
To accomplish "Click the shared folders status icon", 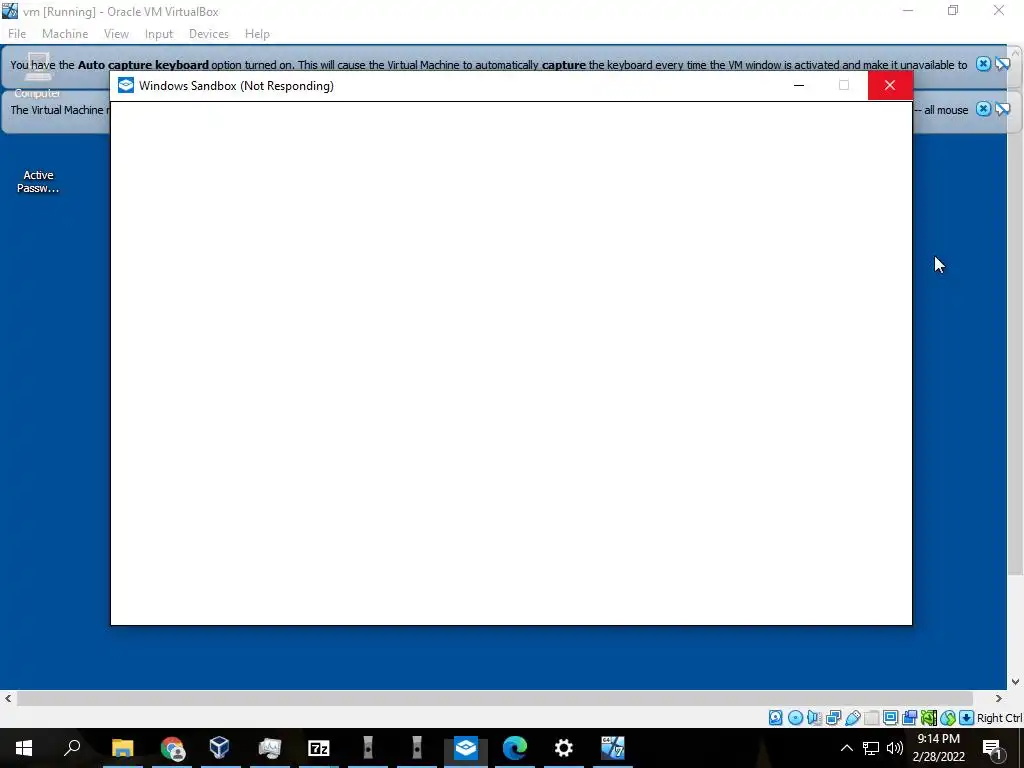I will click(871, 718).
